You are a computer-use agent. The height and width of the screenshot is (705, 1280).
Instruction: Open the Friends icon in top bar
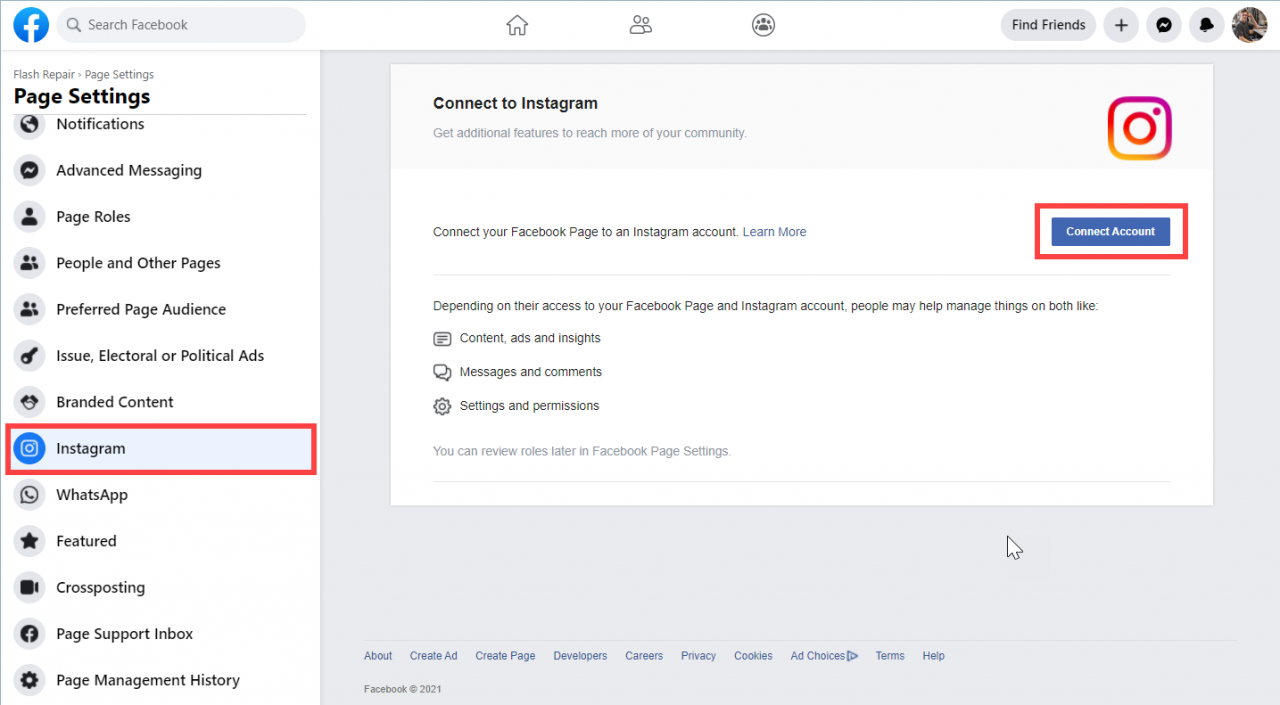tap(641, 25)
